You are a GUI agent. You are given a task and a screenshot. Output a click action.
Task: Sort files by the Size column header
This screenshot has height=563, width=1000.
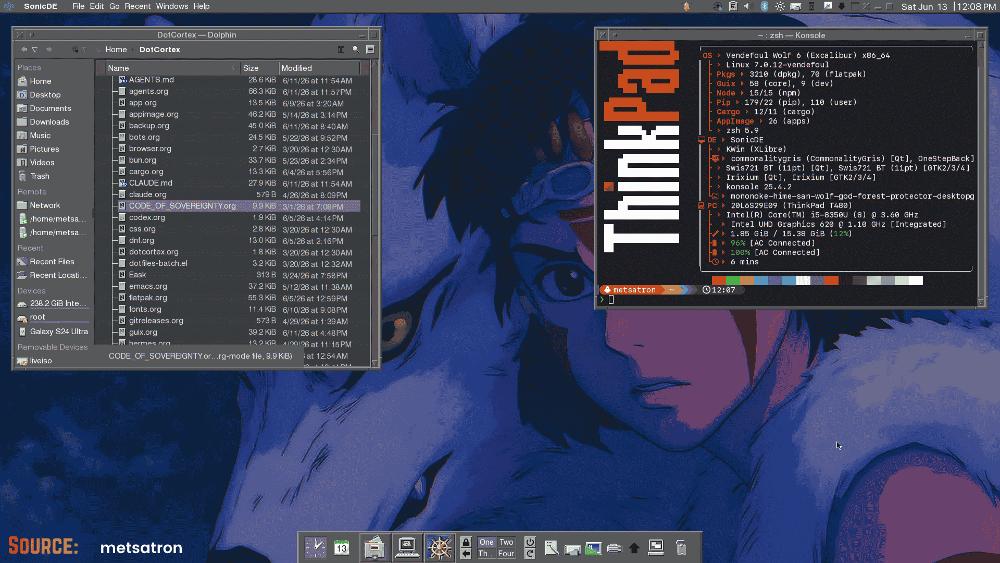coord(260,68)
